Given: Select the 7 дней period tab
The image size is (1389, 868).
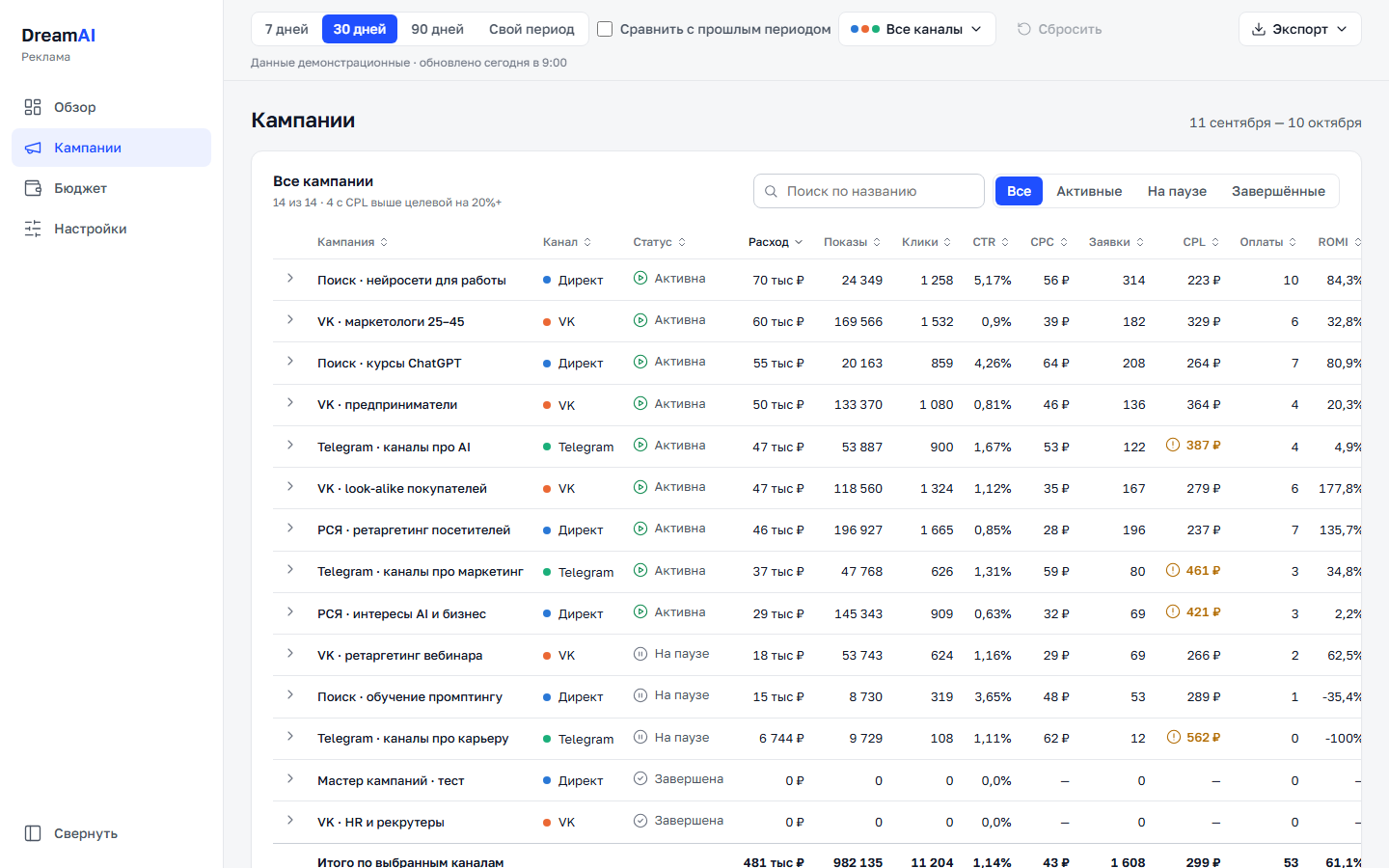Looking at the screenshot, I should (286, 29).
